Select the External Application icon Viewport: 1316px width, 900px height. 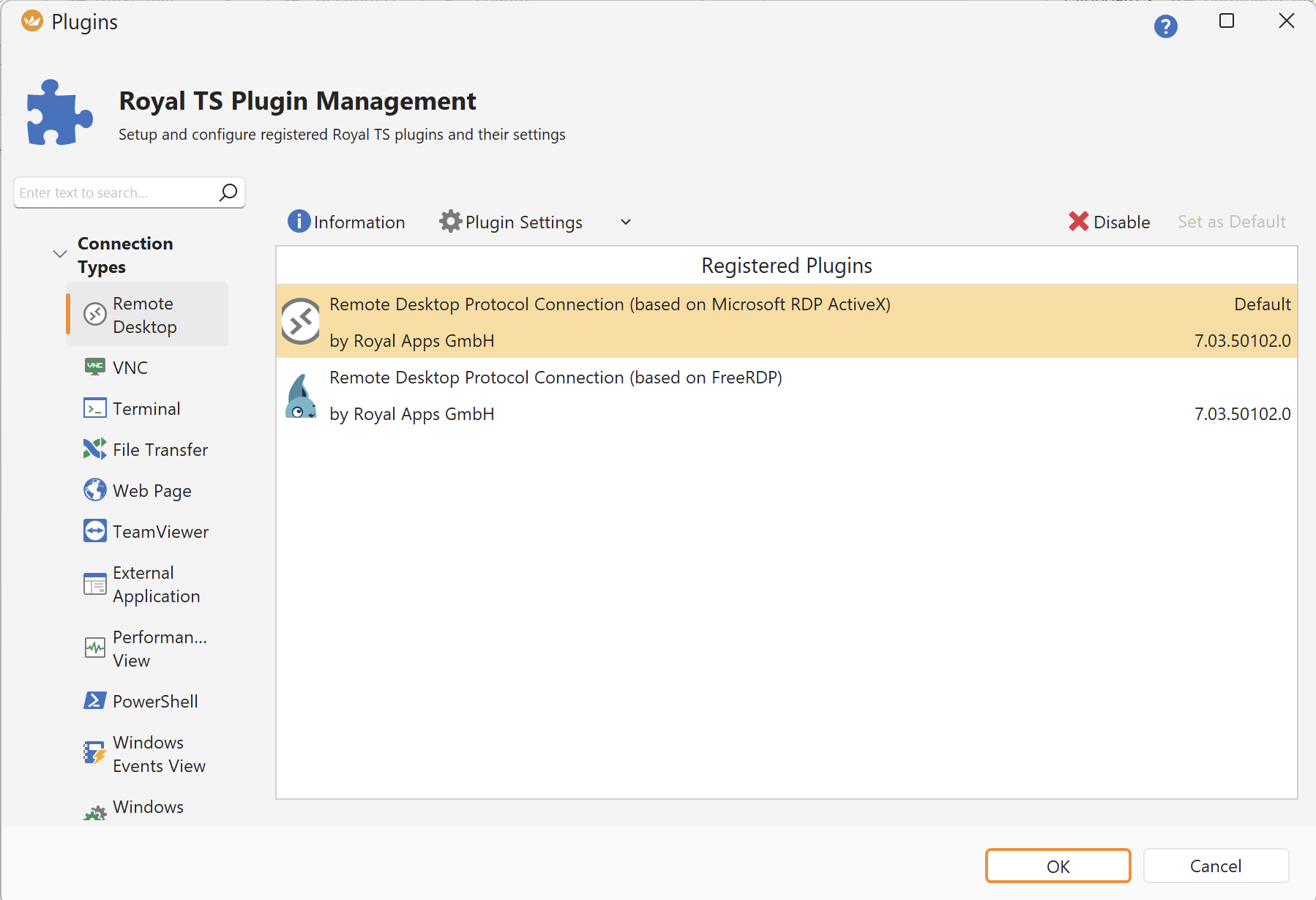(95, 584)
